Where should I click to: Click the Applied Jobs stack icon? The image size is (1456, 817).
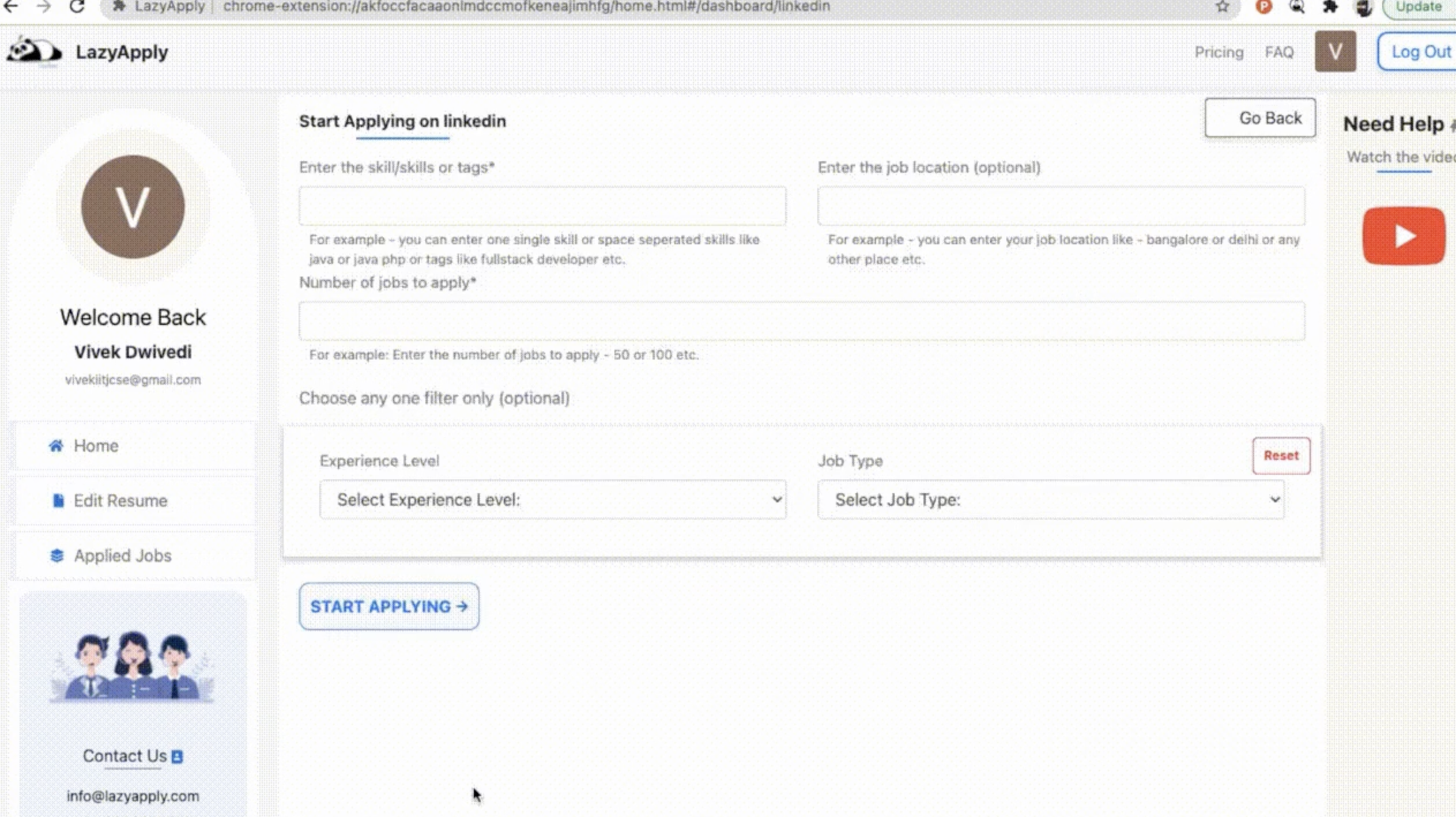56,555
